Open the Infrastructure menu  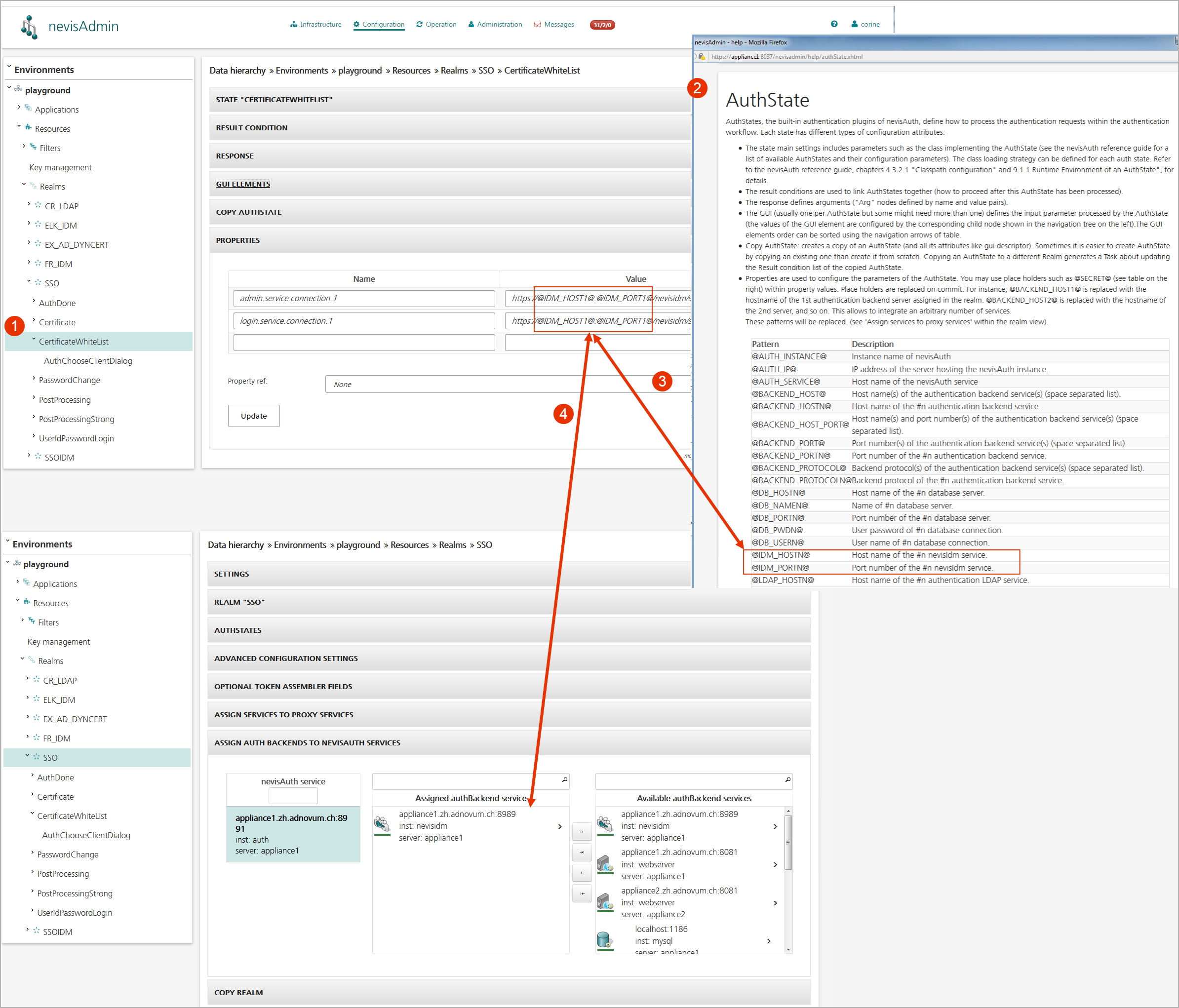316,25
